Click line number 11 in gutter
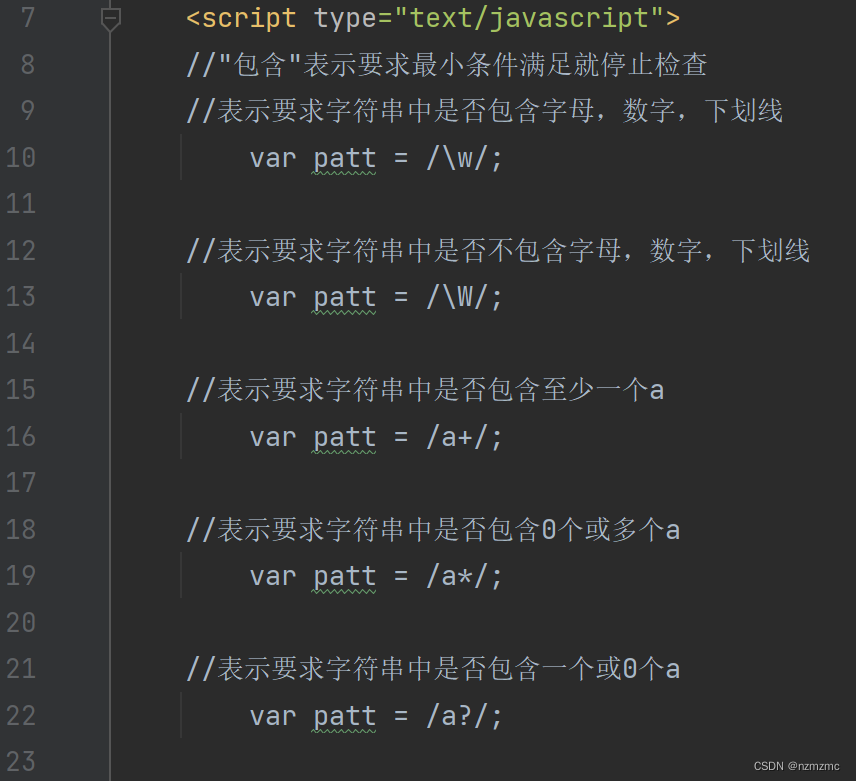Viewport: 856px width, 781px height. [21, 204]
